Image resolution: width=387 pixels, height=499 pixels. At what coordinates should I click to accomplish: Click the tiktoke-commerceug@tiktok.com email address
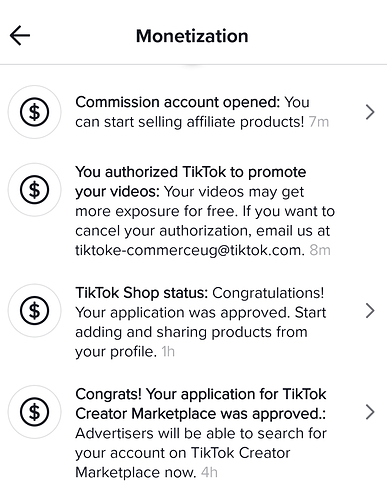(190, 250)
